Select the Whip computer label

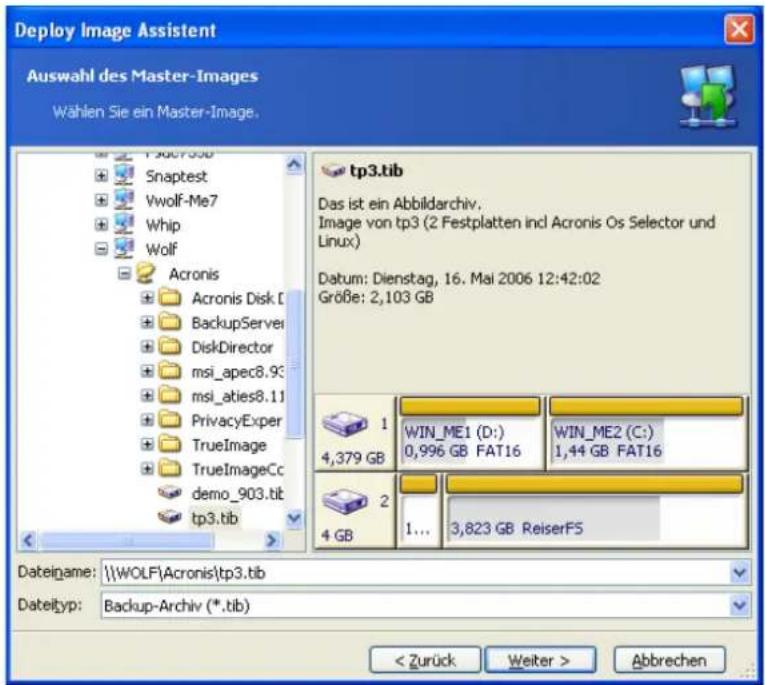tap(163, 225)
